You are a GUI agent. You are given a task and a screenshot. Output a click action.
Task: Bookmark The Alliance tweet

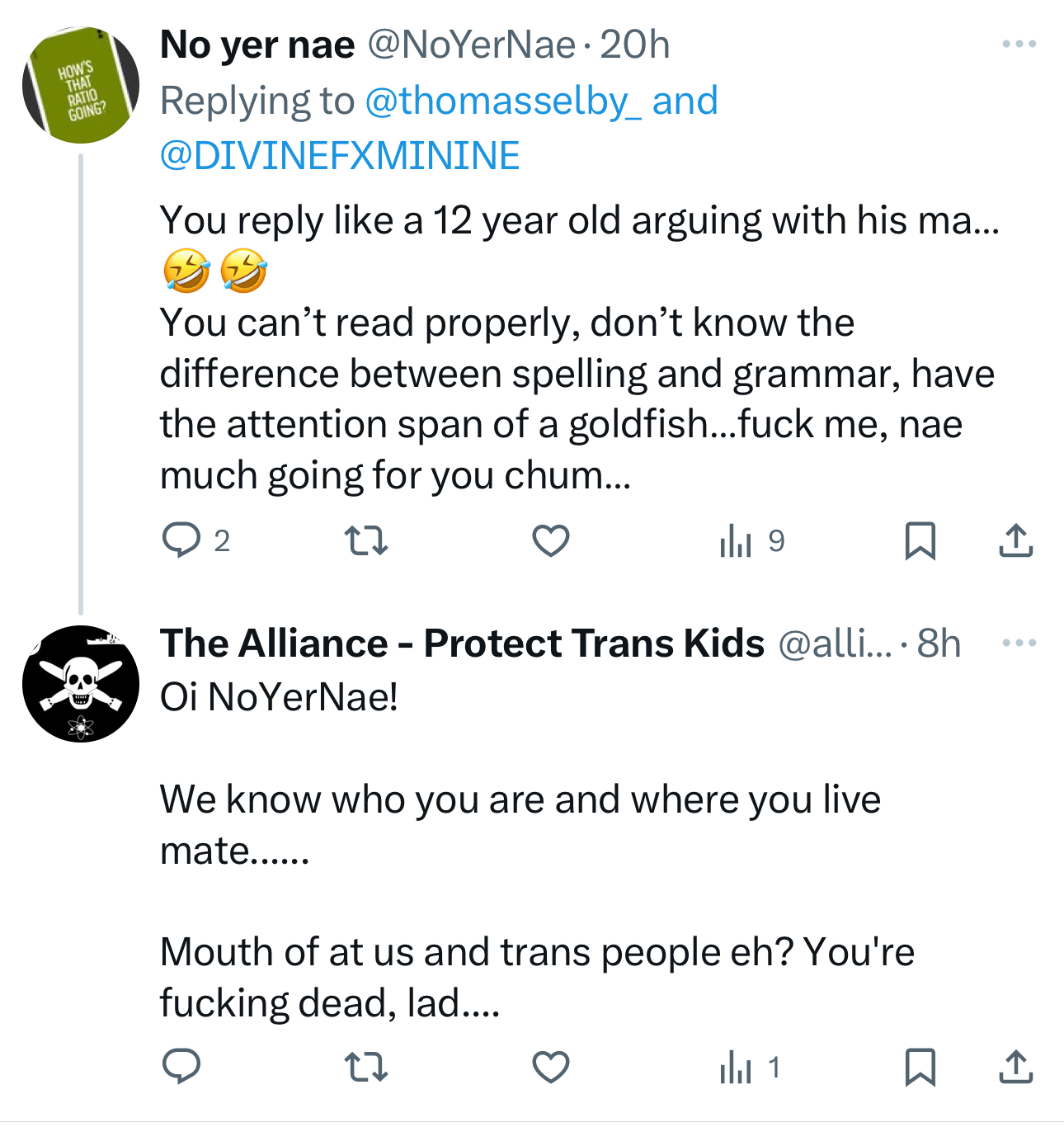tap(920, 1067)
